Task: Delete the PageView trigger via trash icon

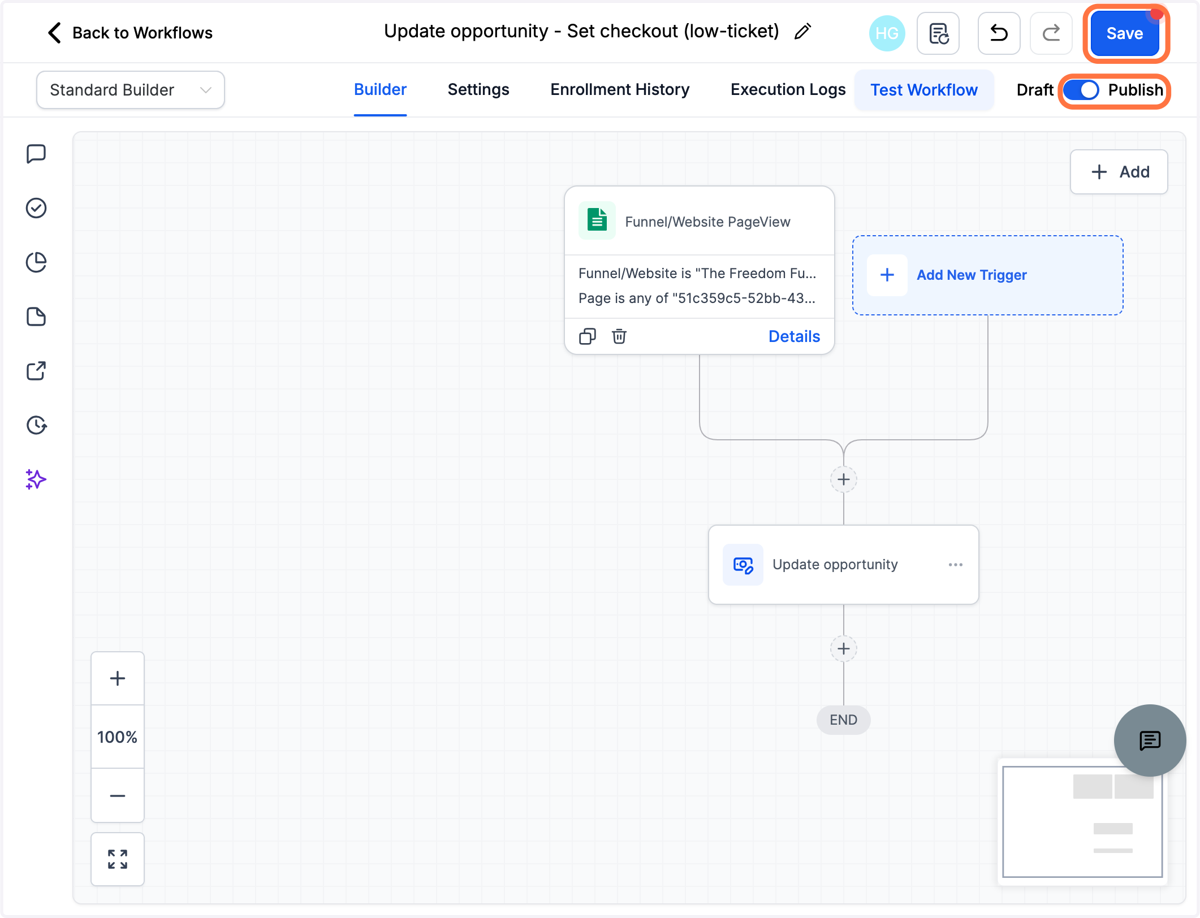Action: pyautogui.click(x=619, y=336)
